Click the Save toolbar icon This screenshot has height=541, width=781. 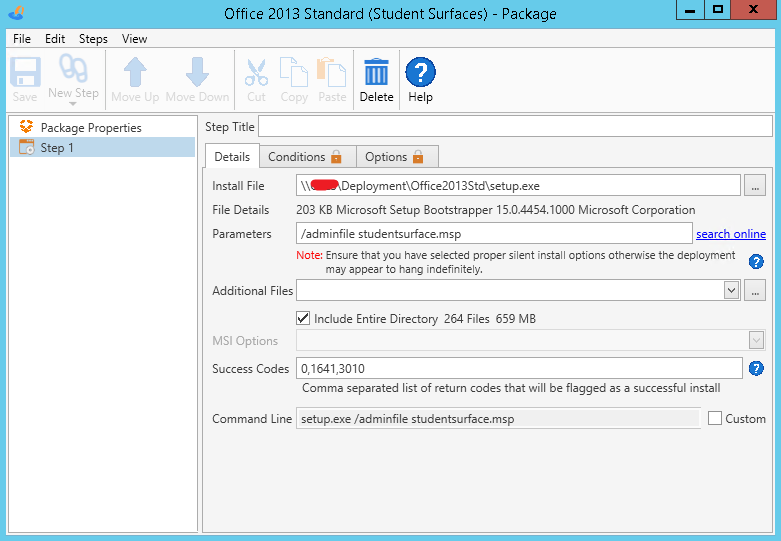point(25,73)
